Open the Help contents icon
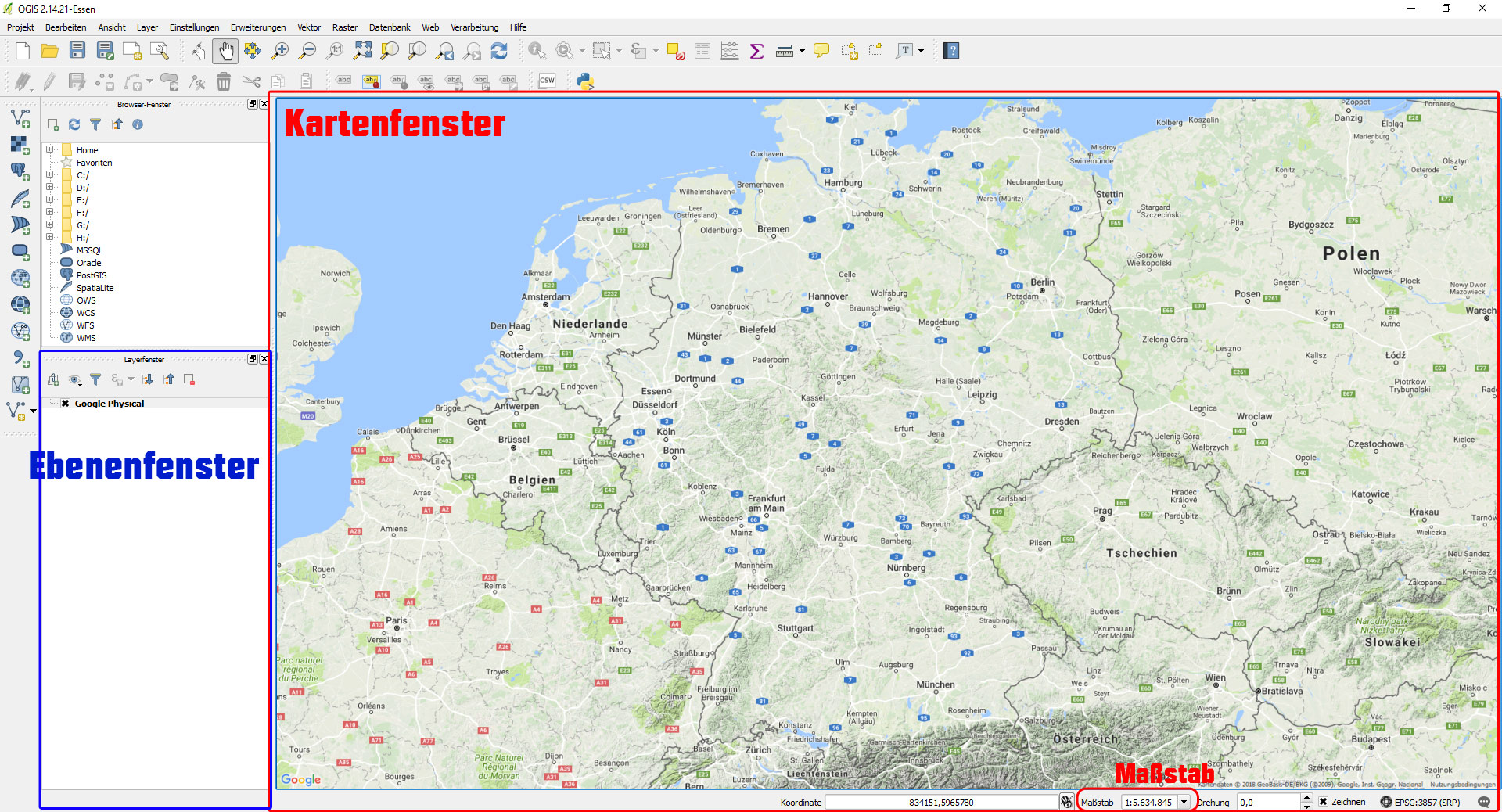1502x812 pixels. (951, 51)
